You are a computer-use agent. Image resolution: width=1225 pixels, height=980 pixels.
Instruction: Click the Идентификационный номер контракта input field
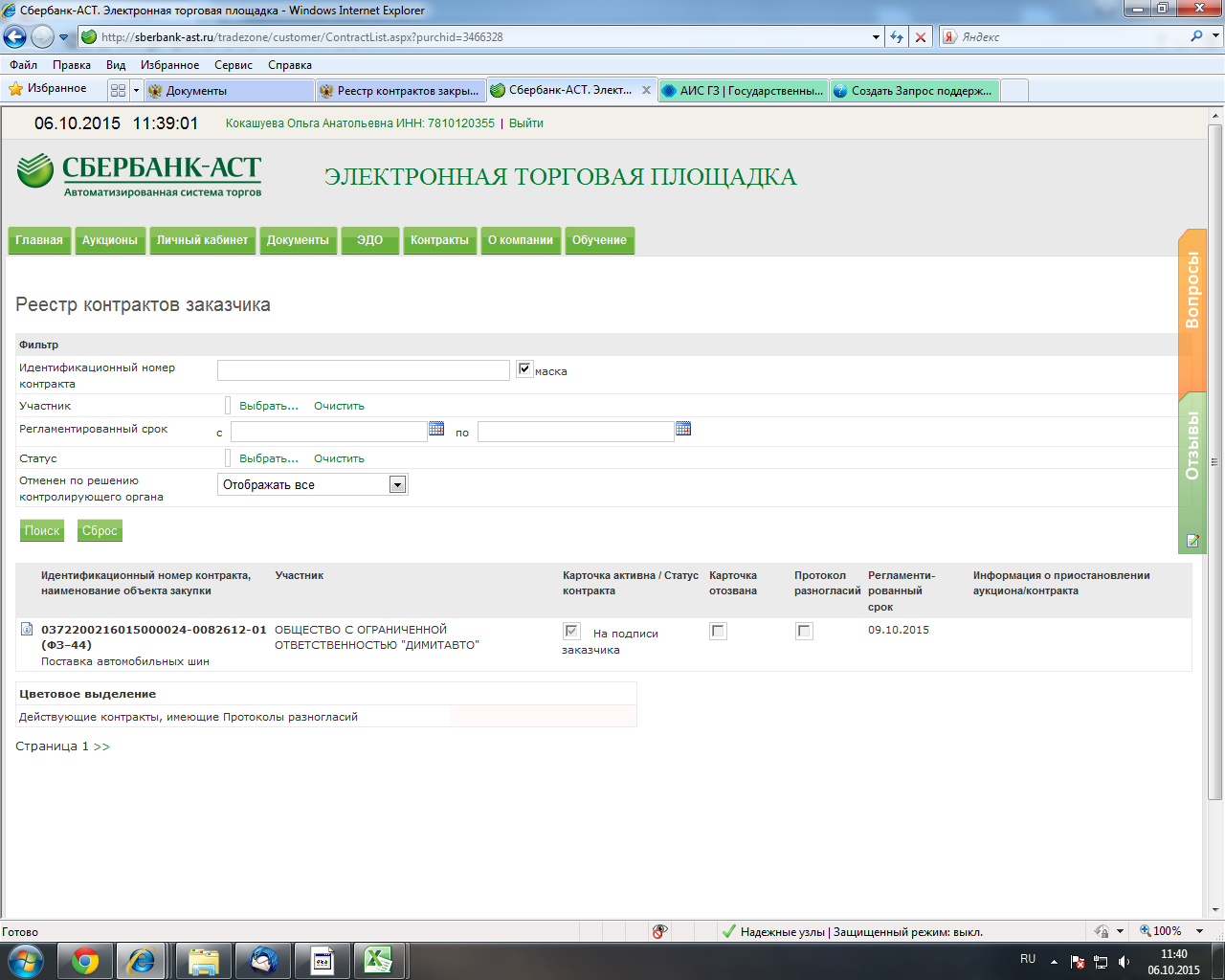pos(364,370)
